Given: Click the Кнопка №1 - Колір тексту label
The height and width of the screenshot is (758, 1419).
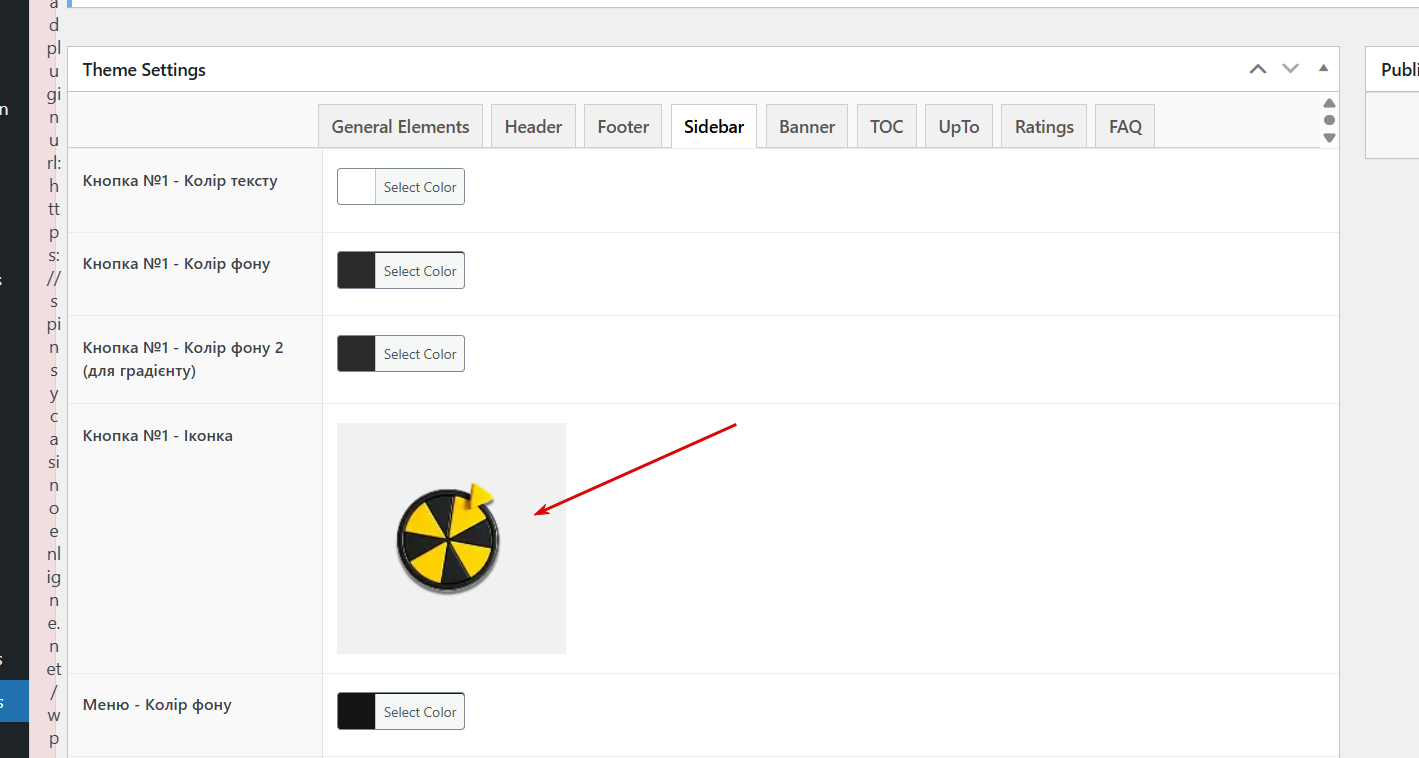Looking at the screenshot, I should (180, 181).
